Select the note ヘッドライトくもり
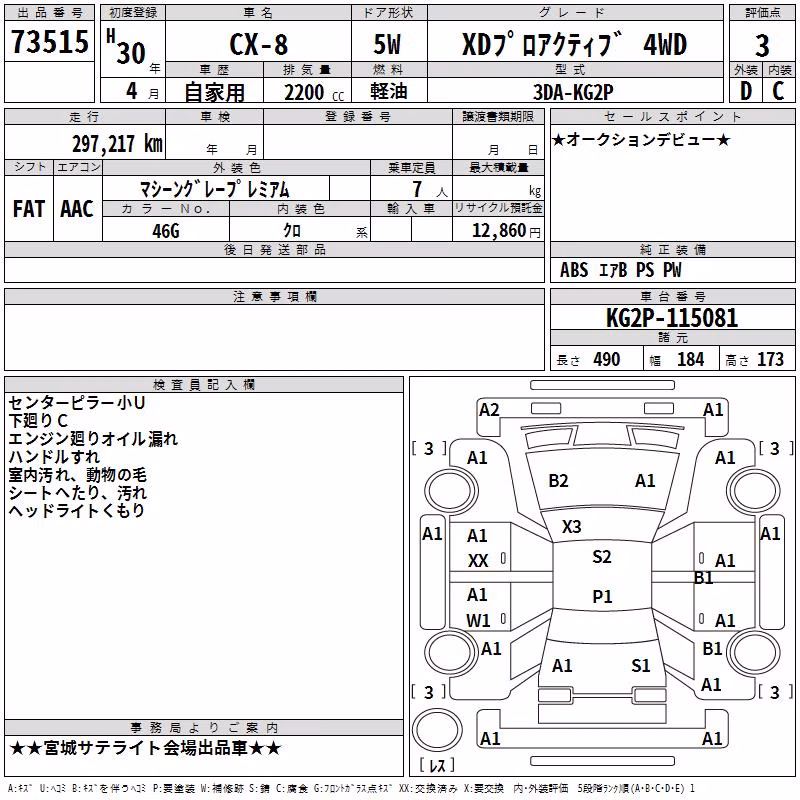Viewport: 800px width, 800px height. tap(77, 510)
